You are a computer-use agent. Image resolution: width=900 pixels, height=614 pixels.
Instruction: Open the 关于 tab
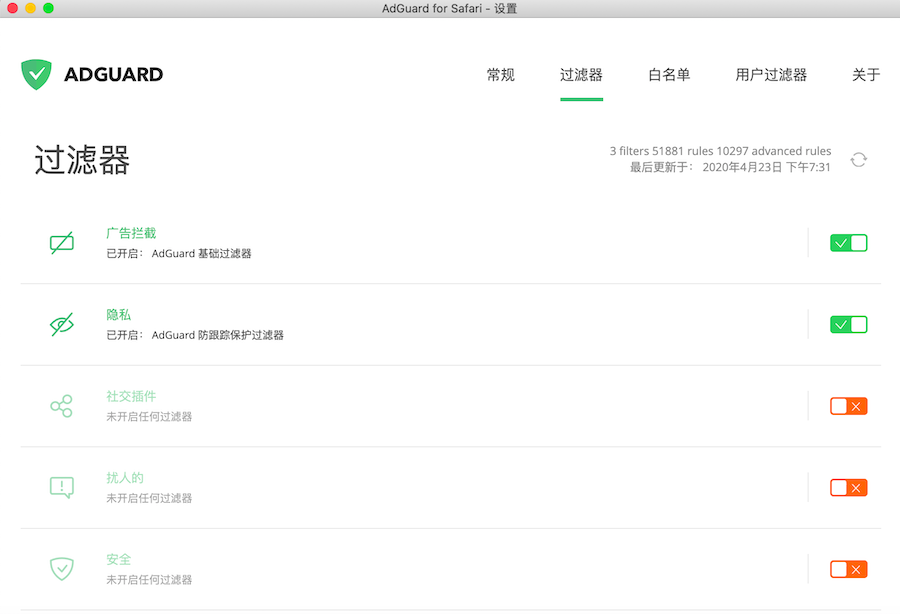[x=866, y=75]
